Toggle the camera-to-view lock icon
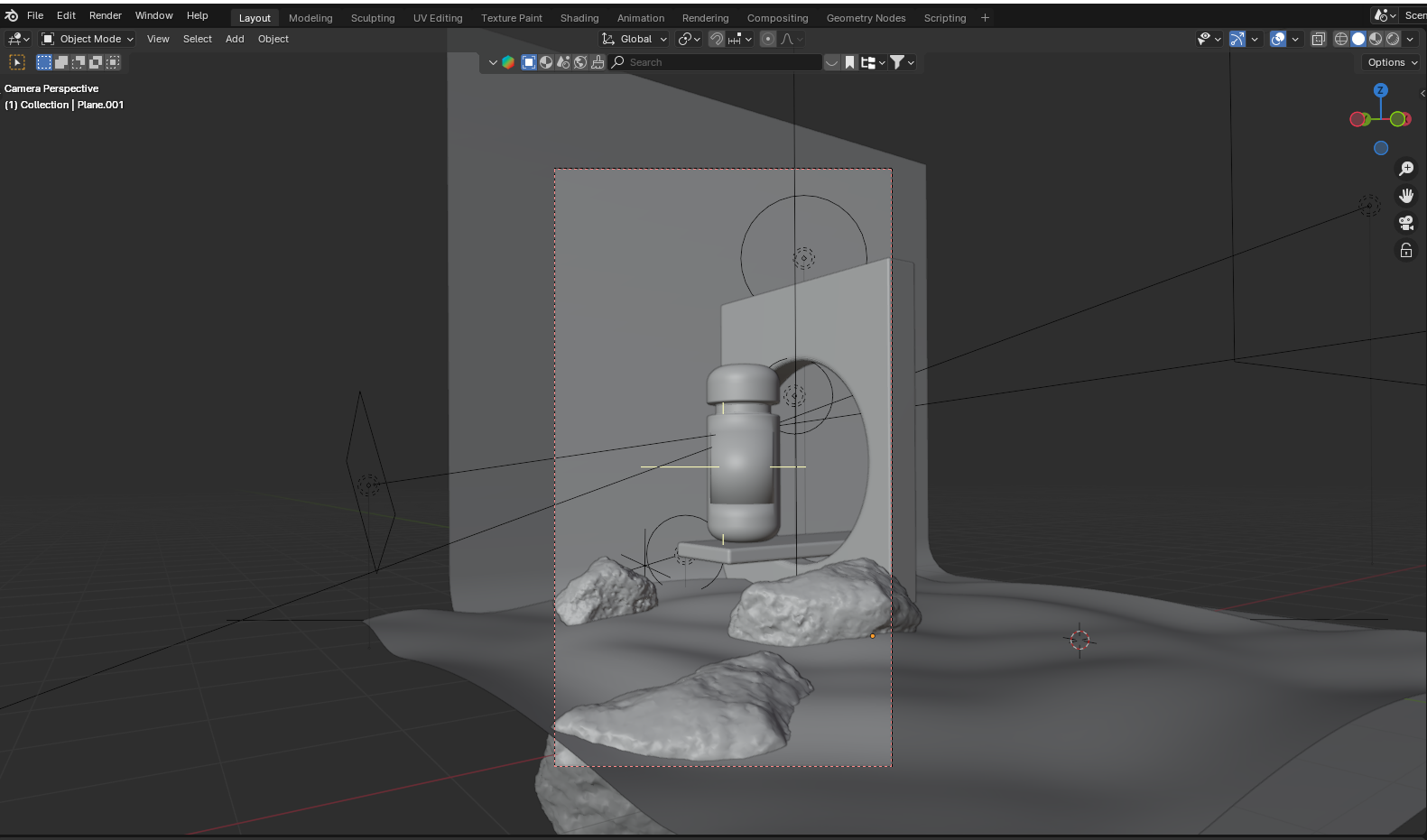 tap(1405, 251)
